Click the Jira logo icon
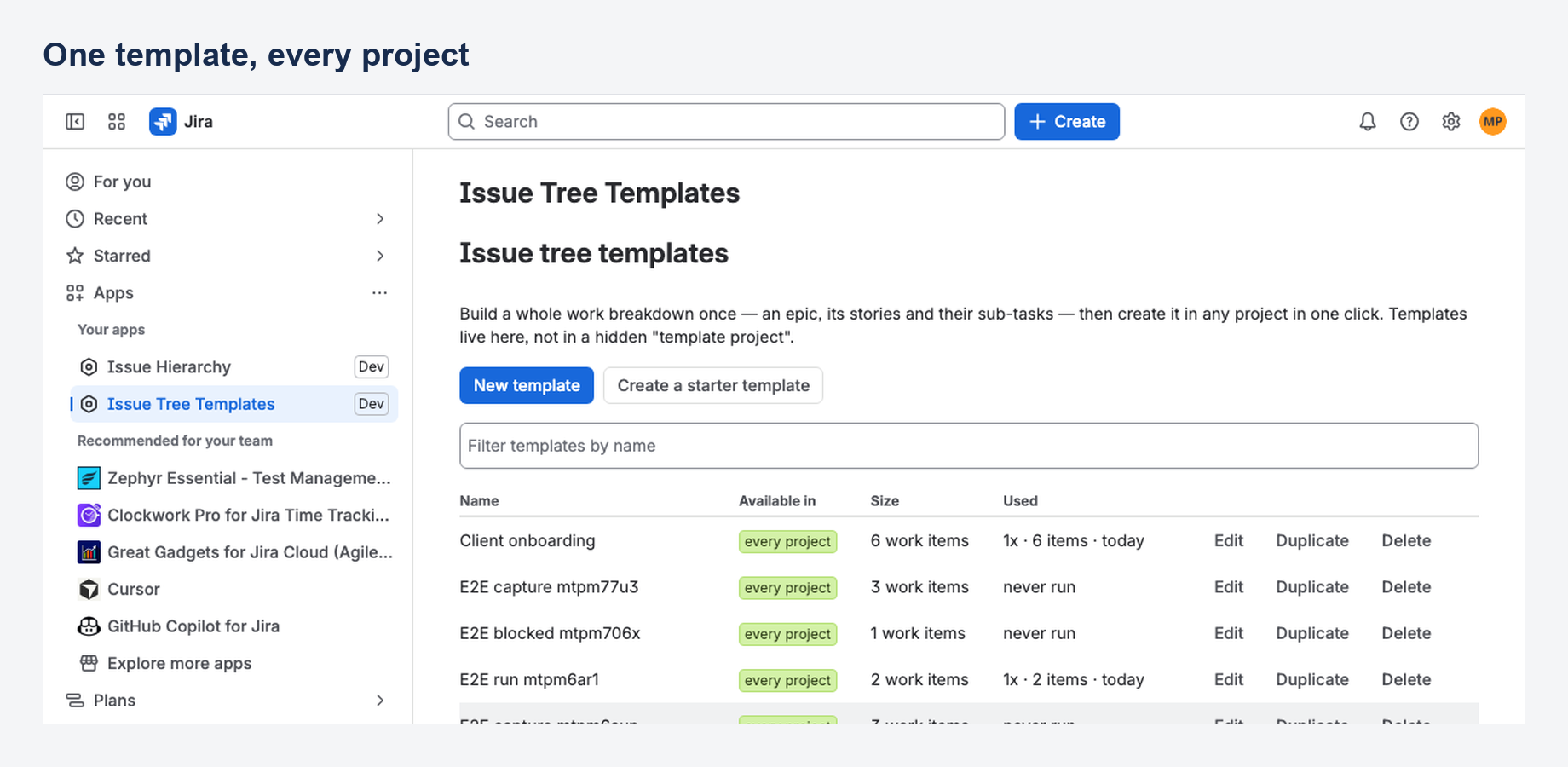This screenshot has height=767, width=1568. click(x=163, y=122)
